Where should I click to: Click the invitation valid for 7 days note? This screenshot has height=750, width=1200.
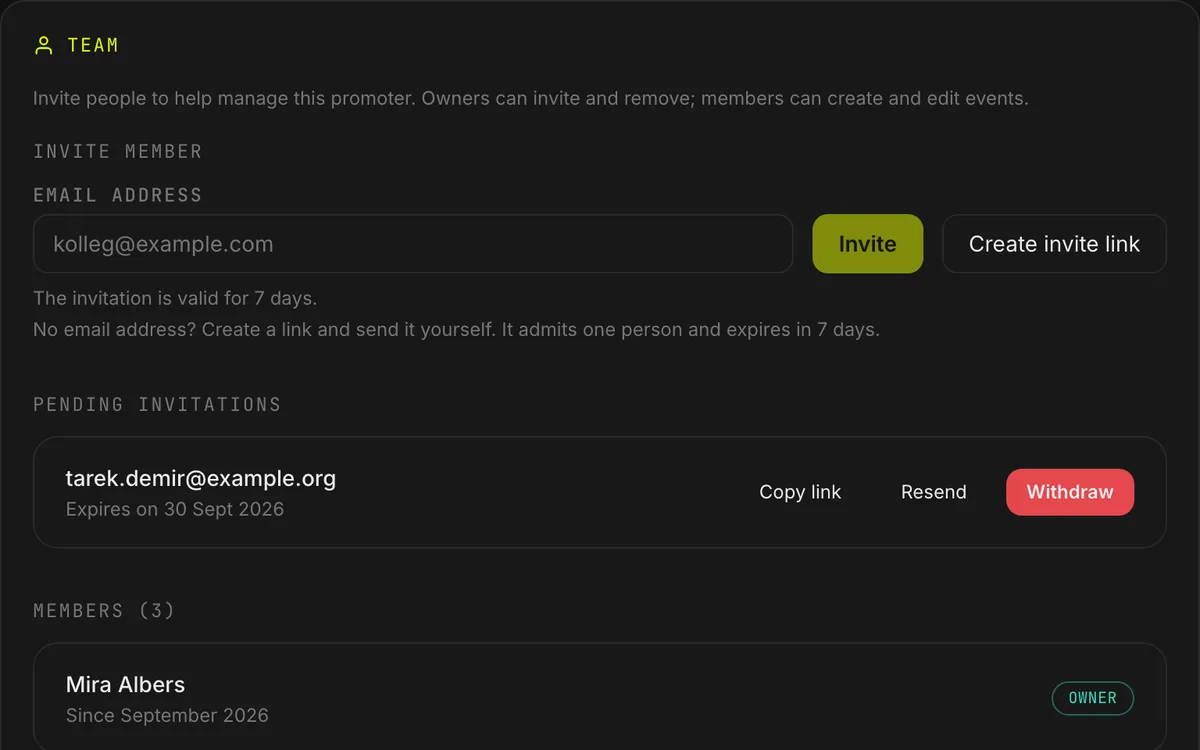pos(175,298)
